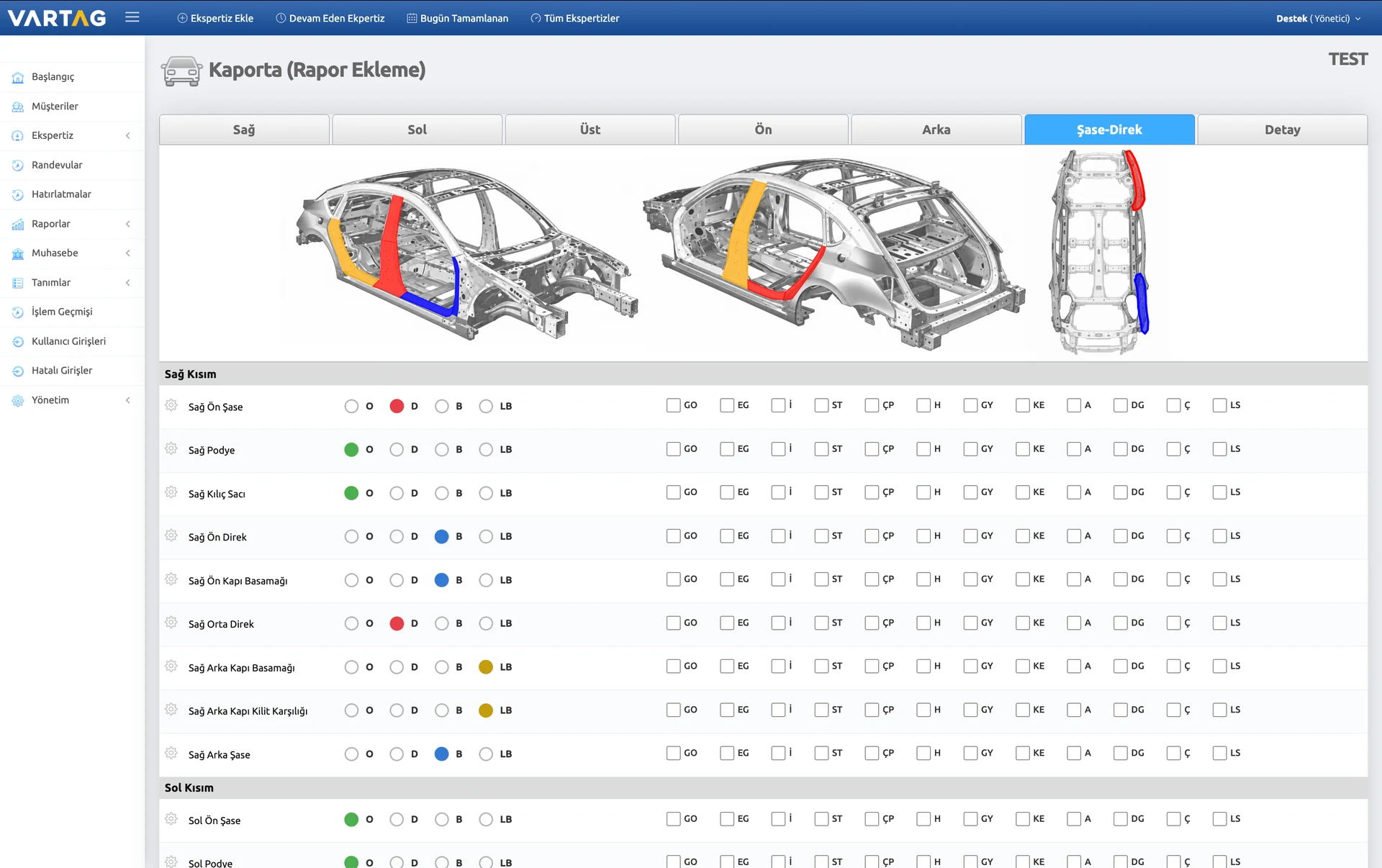Open Eksperտiz Ekle in the top bar

[x=215, y=18]
